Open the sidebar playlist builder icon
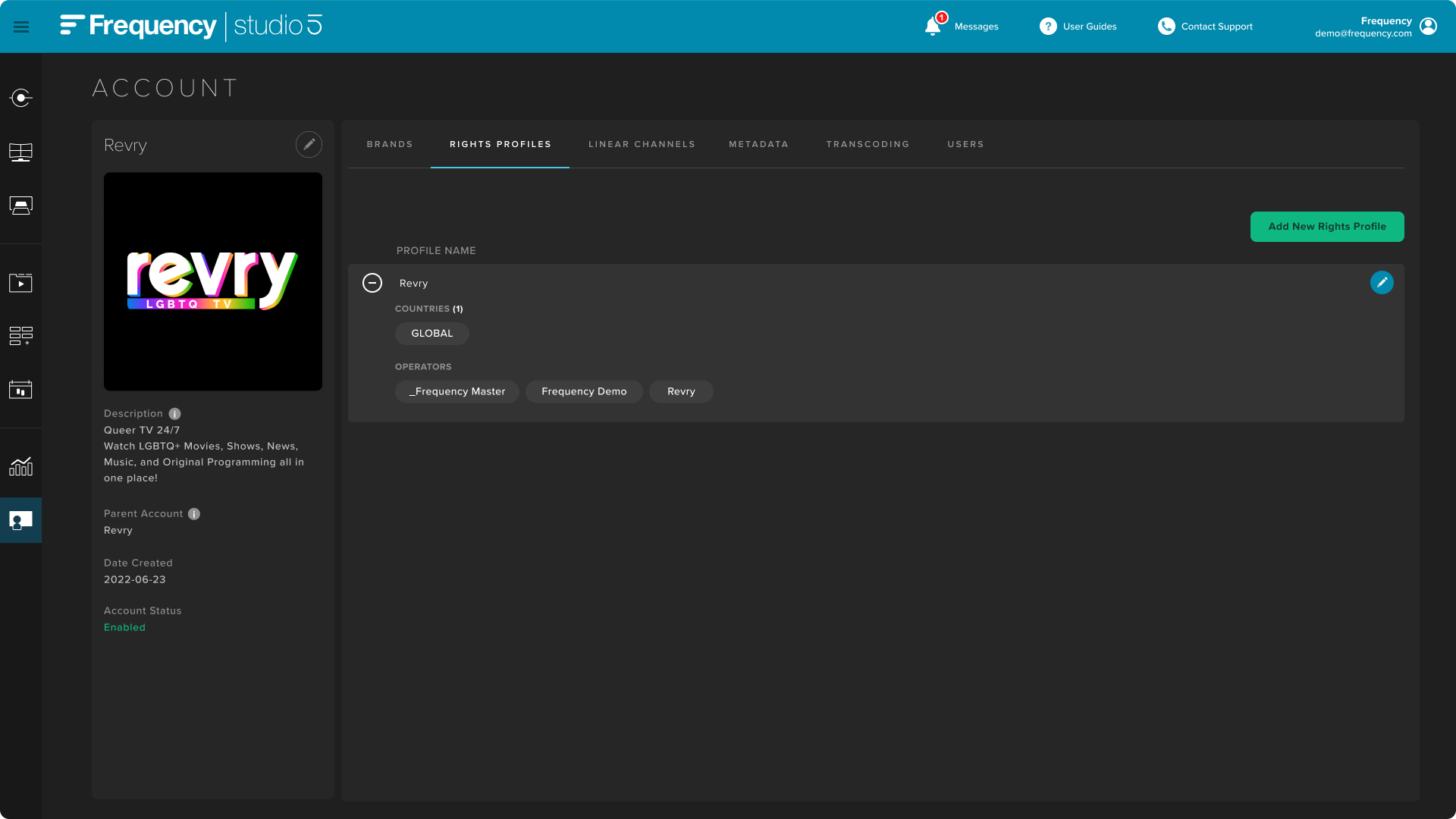 [20, 336]
